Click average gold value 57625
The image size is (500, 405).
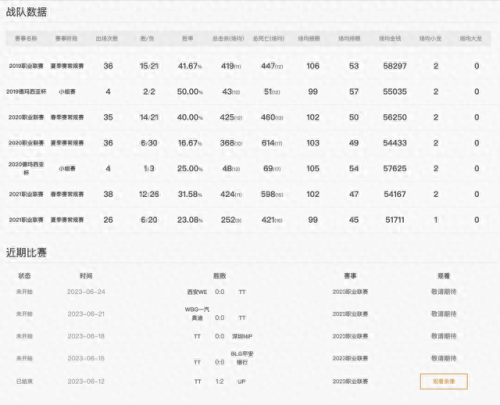(395, 169)
